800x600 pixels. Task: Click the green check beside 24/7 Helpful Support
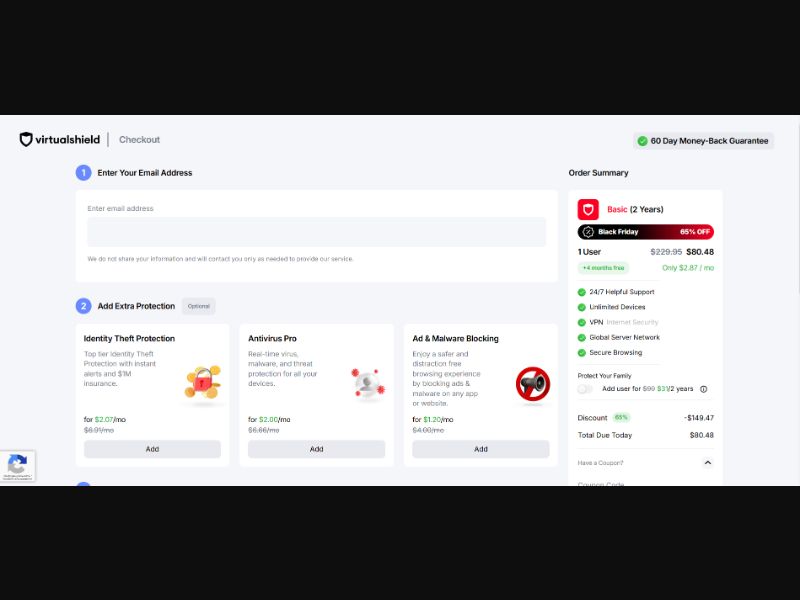click(x=582, y=291)
